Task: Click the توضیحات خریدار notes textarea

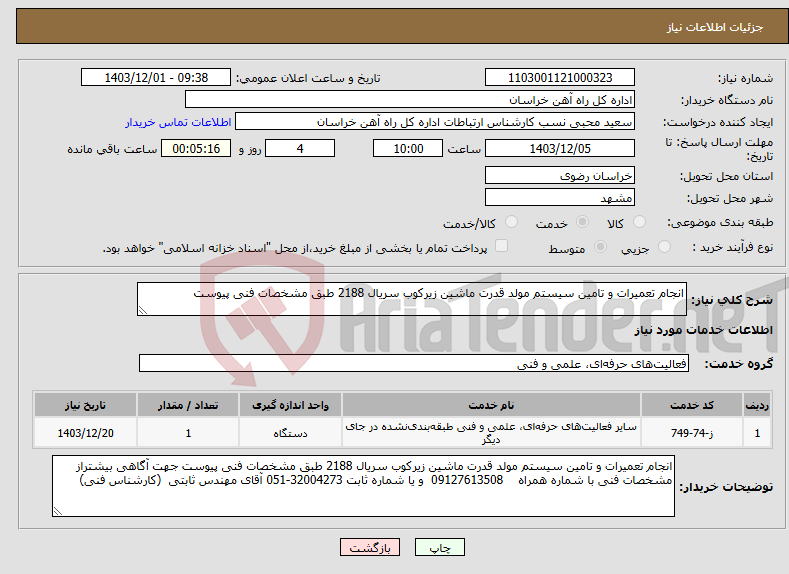Action: [363, 486]
